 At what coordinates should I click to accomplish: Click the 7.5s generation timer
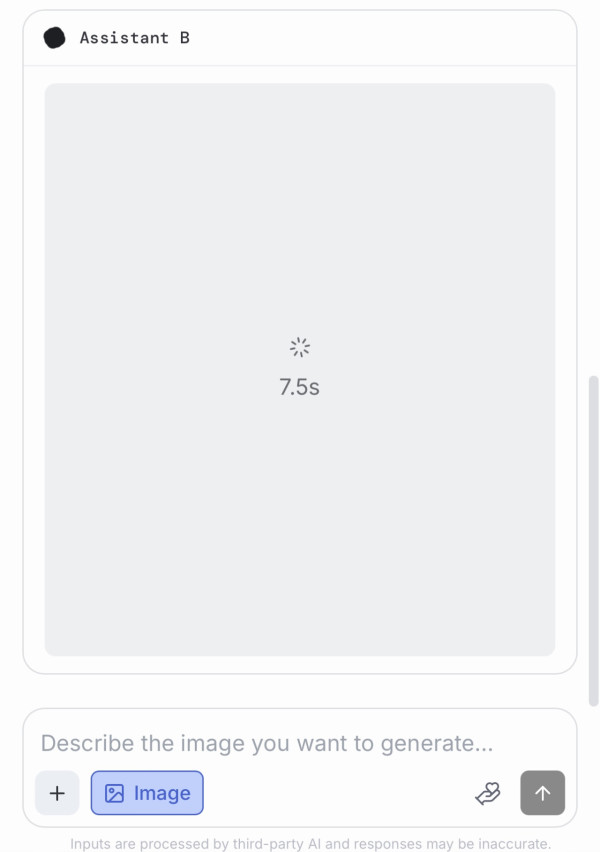click(x=300, y=387)
